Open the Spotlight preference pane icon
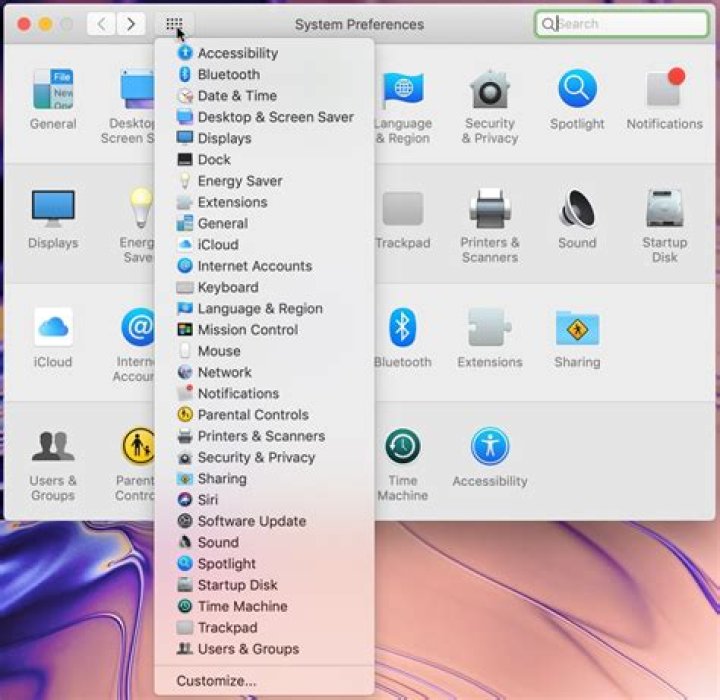This screenshot has width=720, height=700. [577, 90]
